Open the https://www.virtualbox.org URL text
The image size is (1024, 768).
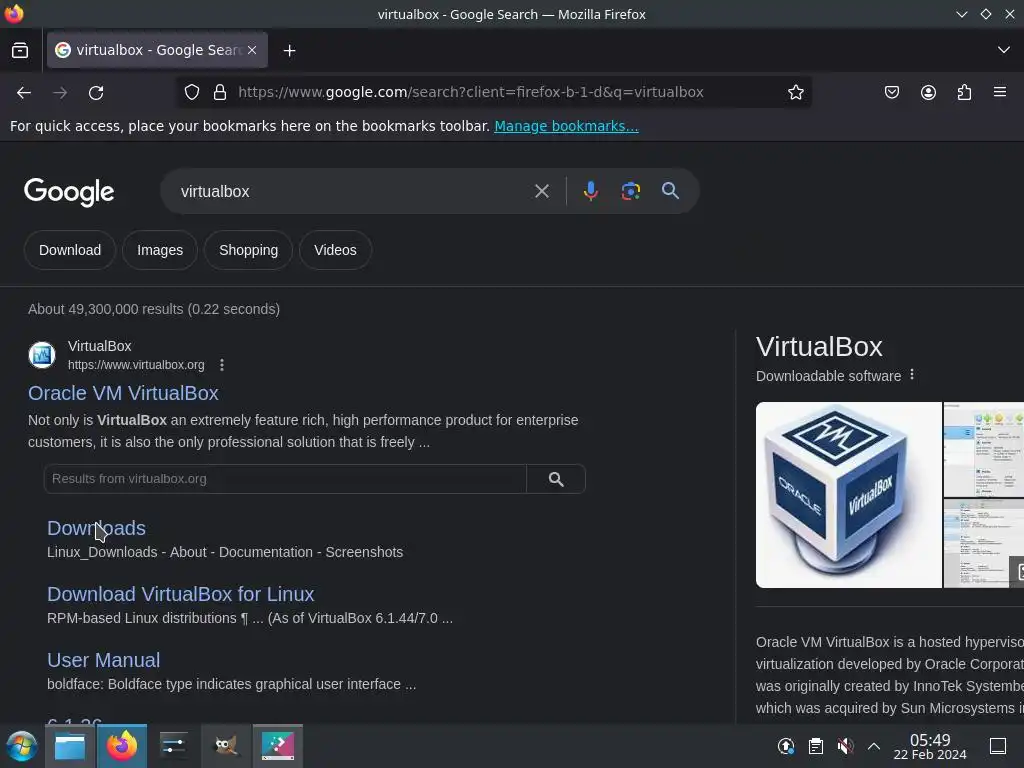pyautogui.click(x=136, y=365)
